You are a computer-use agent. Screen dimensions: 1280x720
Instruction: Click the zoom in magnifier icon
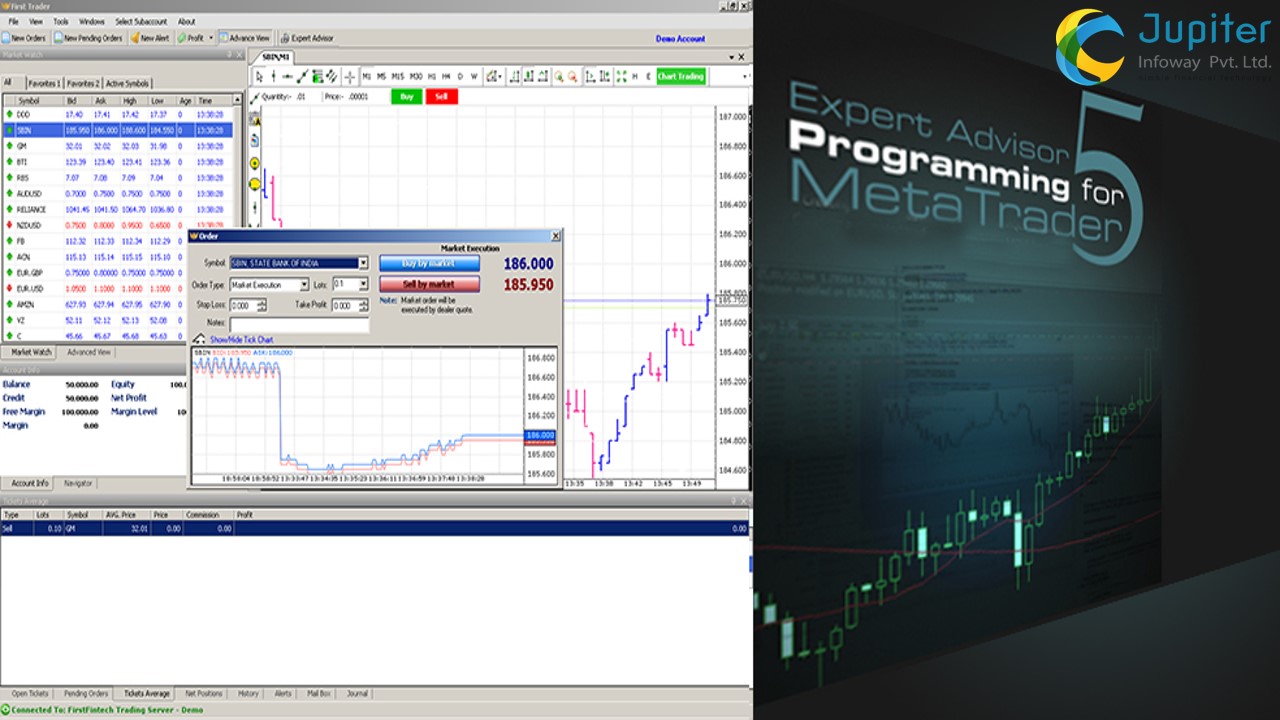point(559,76)
